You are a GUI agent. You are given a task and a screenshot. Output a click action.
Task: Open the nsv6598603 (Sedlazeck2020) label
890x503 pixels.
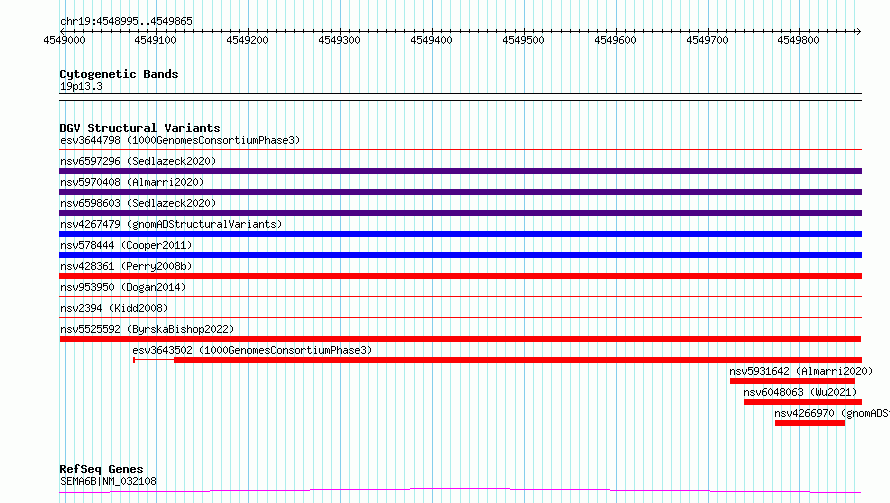[x=138, y=203]
